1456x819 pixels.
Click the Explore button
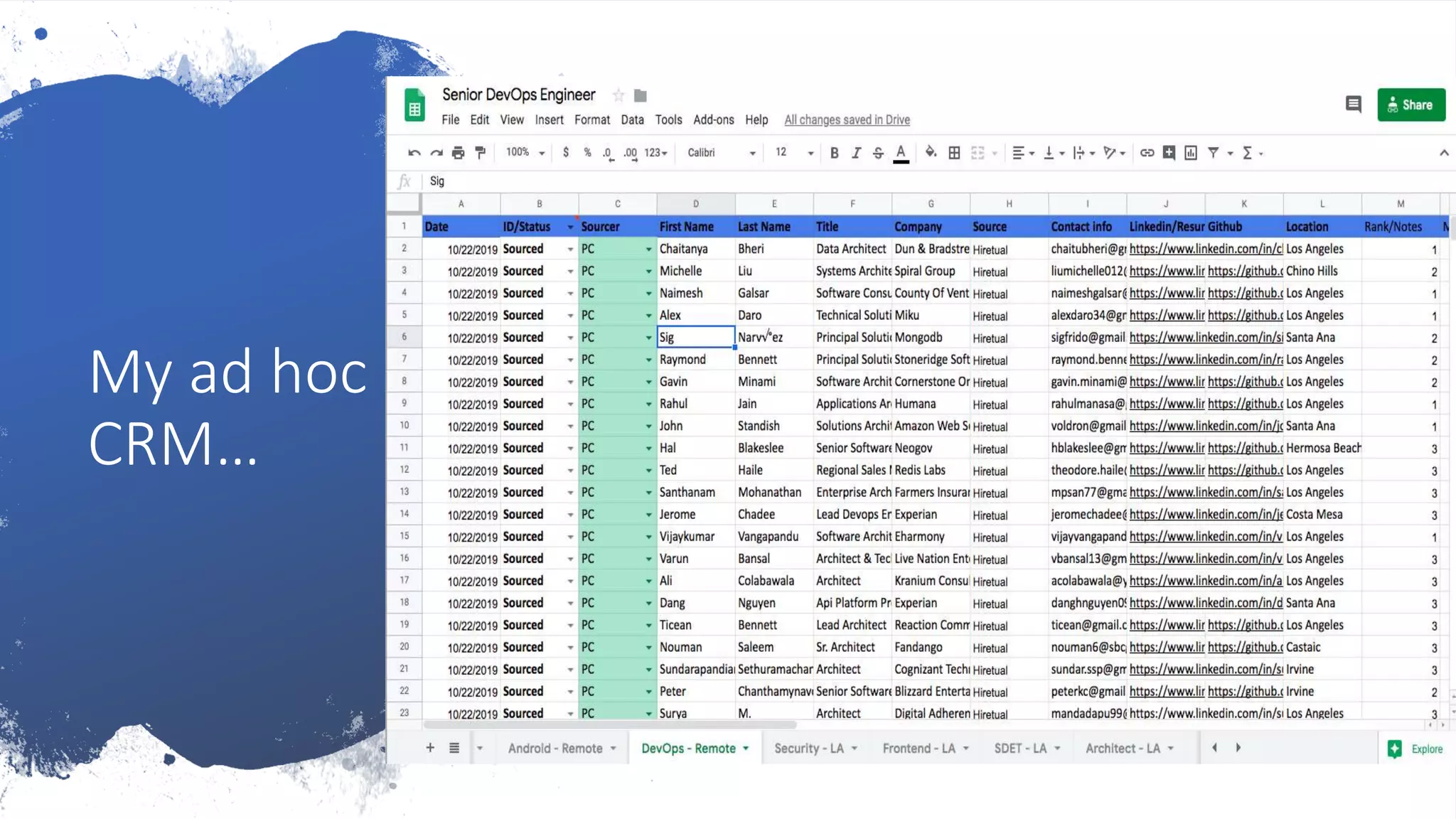coord(1415,749)
